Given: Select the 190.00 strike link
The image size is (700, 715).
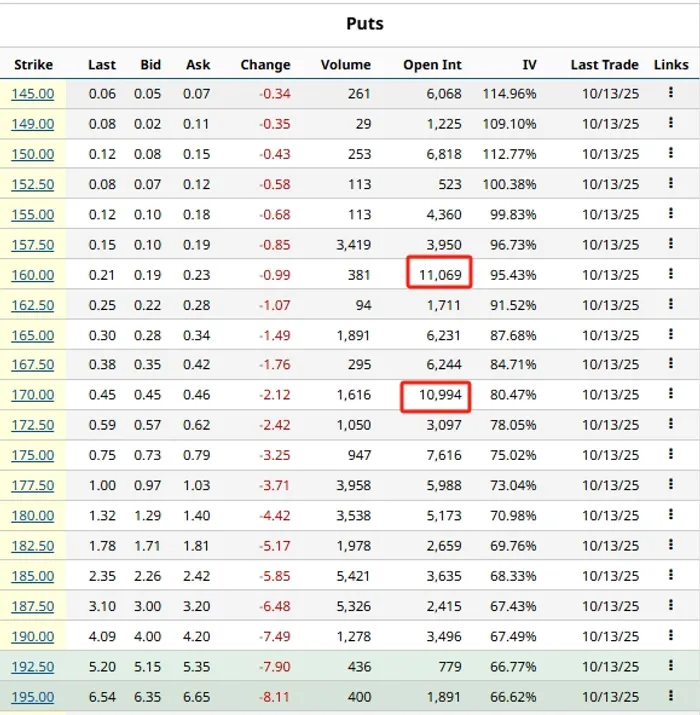Looking at the screenshot, I should click(x=33, y=636).
